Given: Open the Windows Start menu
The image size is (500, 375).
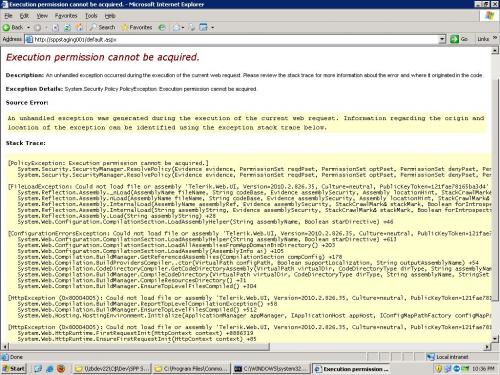Looking at the screenshot, I should click(x=13, y=369).
